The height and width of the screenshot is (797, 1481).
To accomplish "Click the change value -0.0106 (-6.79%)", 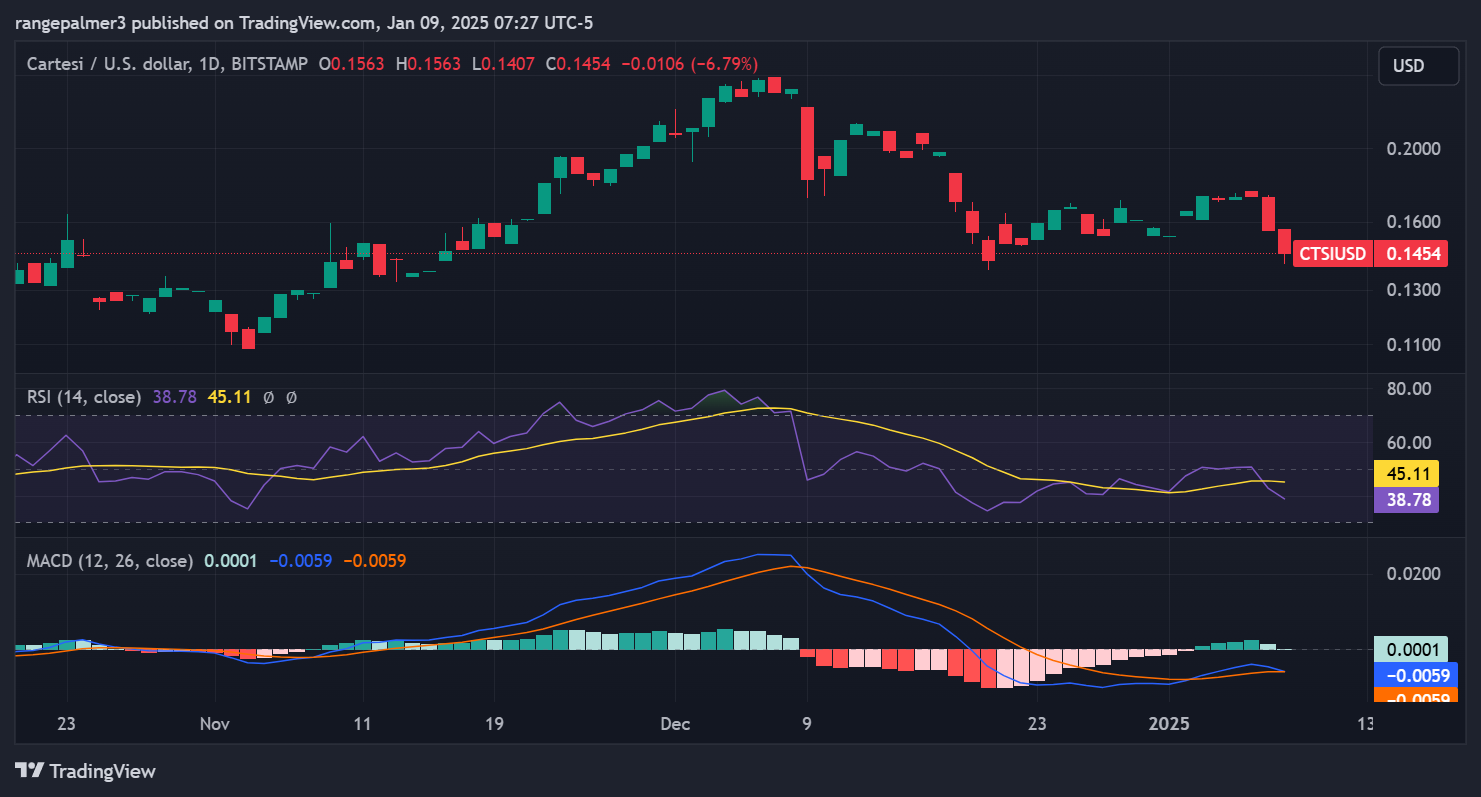I will pos(690,64).
